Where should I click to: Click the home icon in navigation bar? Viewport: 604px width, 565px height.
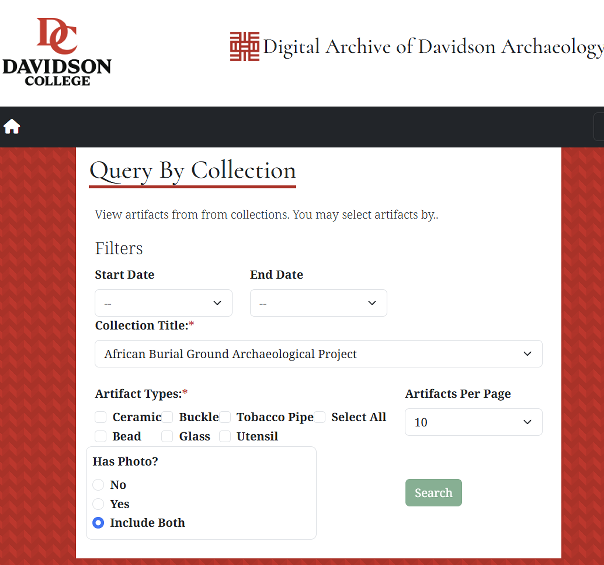point(12,127)
